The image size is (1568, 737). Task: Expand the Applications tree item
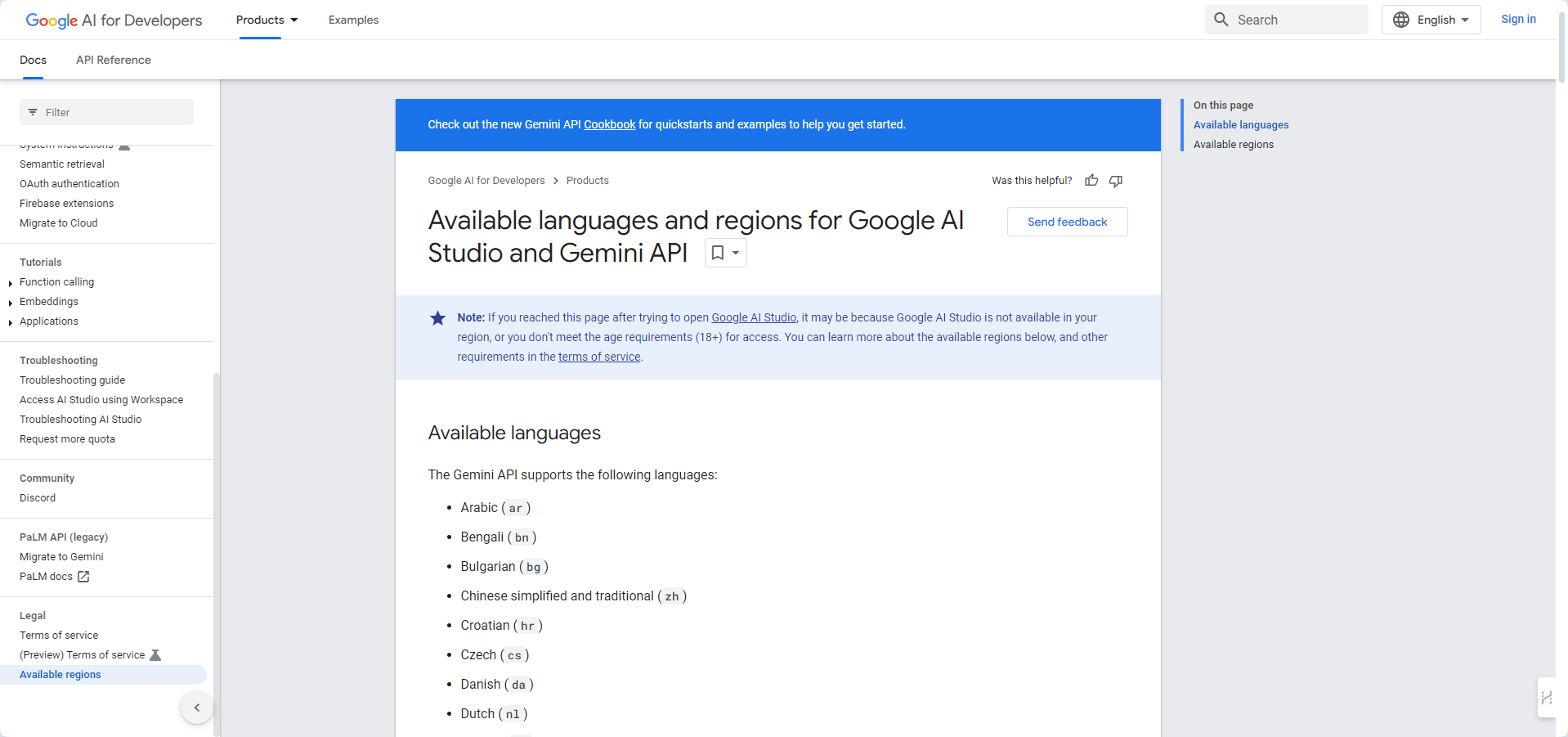click(x=10, y=322)
